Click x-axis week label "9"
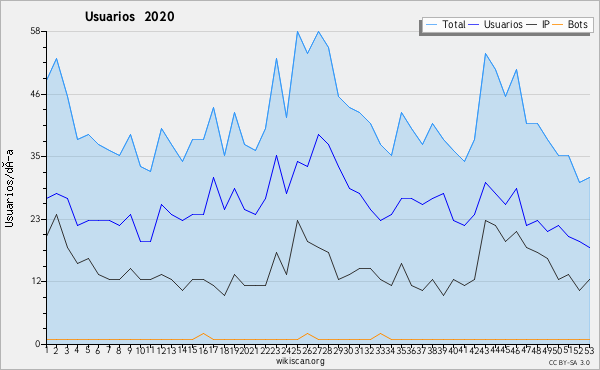This screenshot has width=600, height=370. coord(130,350)
